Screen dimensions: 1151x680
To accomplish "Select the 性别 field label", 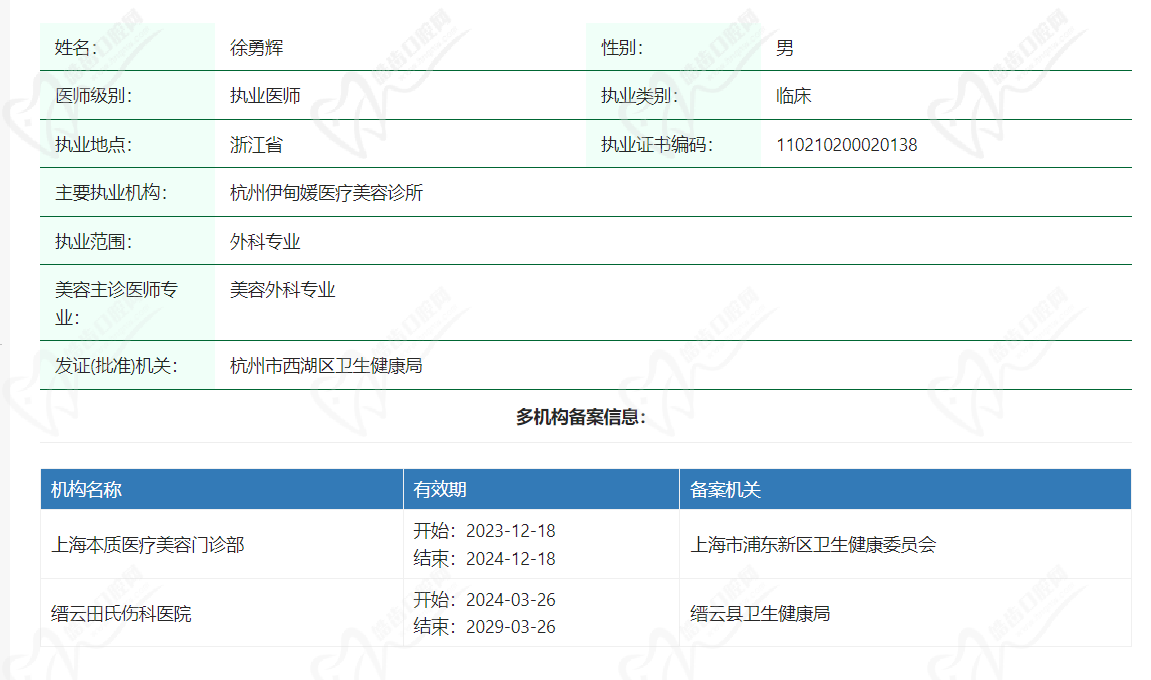I will click(621, 46).
